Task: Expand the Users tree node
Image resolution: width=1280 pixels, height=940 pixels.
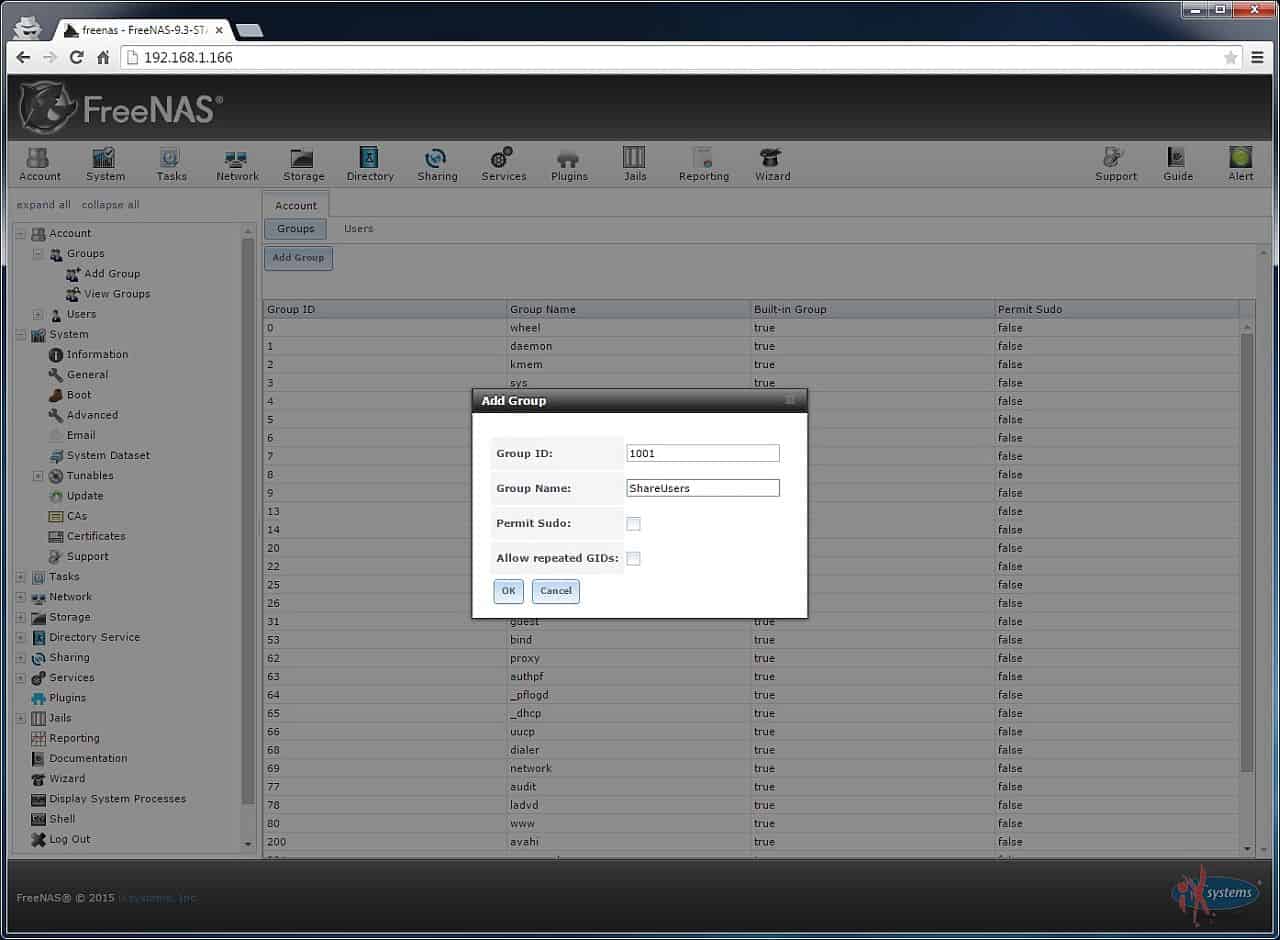Action: (38, 314)
